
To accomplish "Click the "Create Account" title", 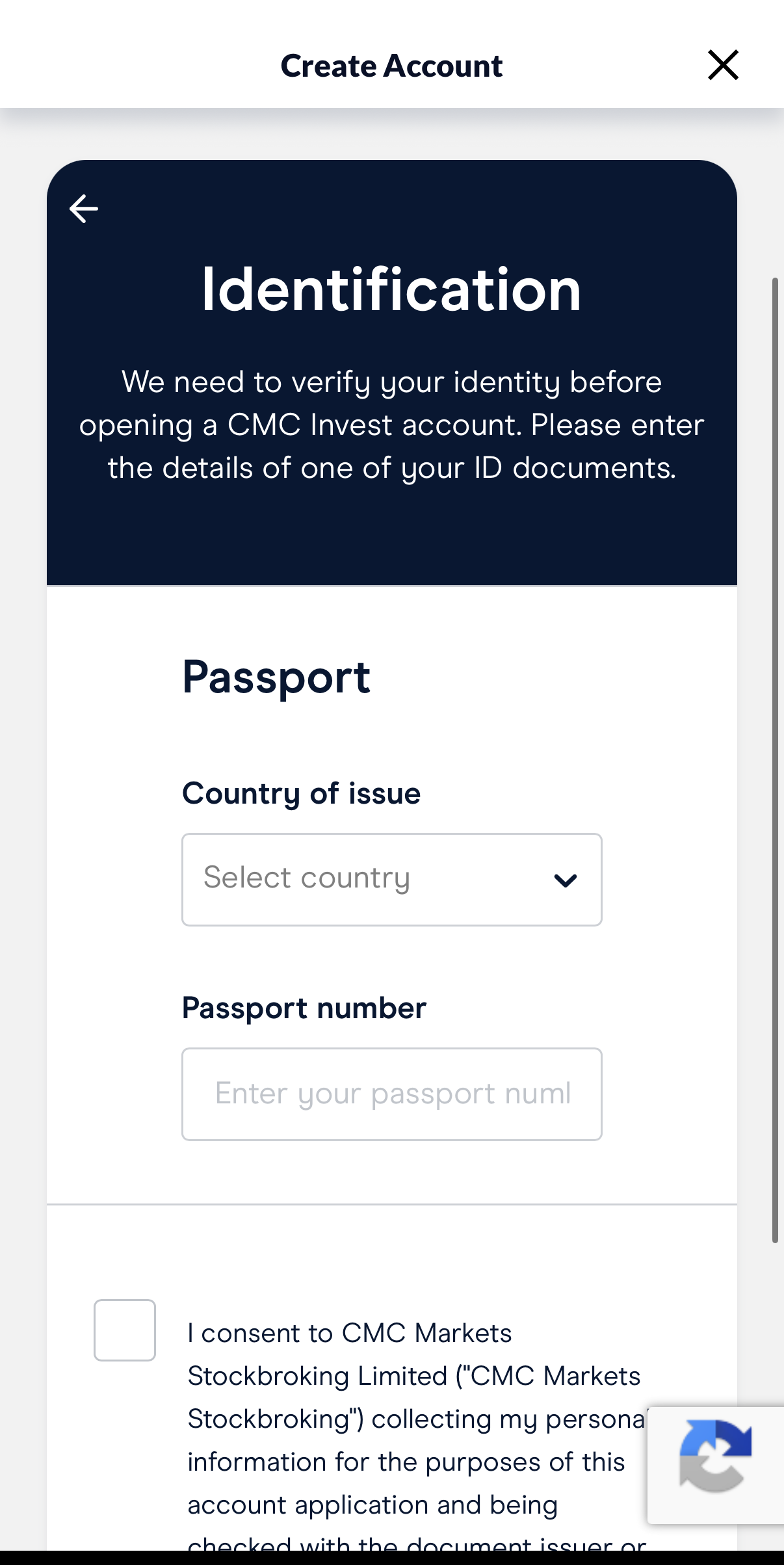I will 391,66.
